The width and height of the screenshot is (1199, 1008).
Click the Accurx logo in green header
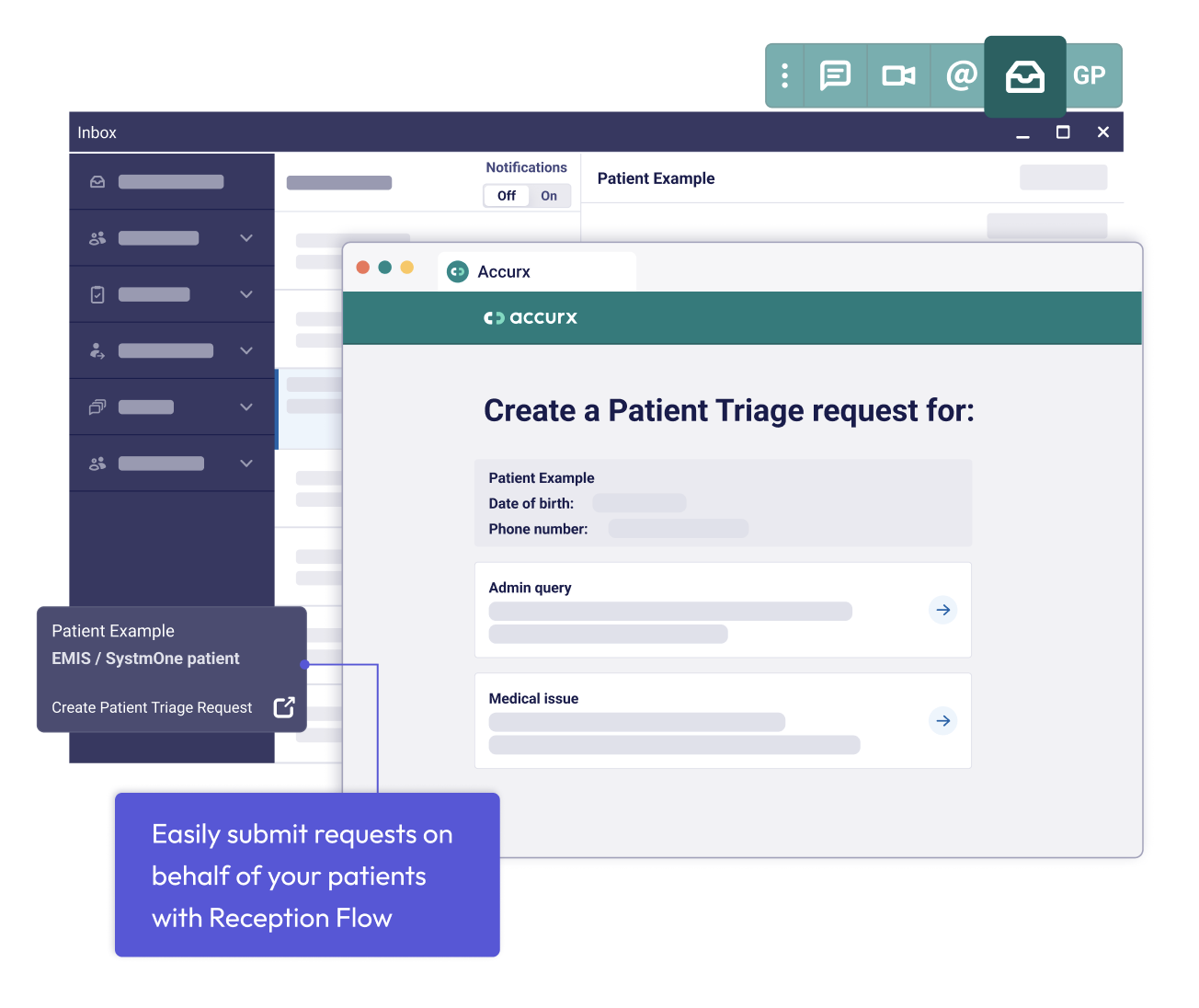coord(531,317)
